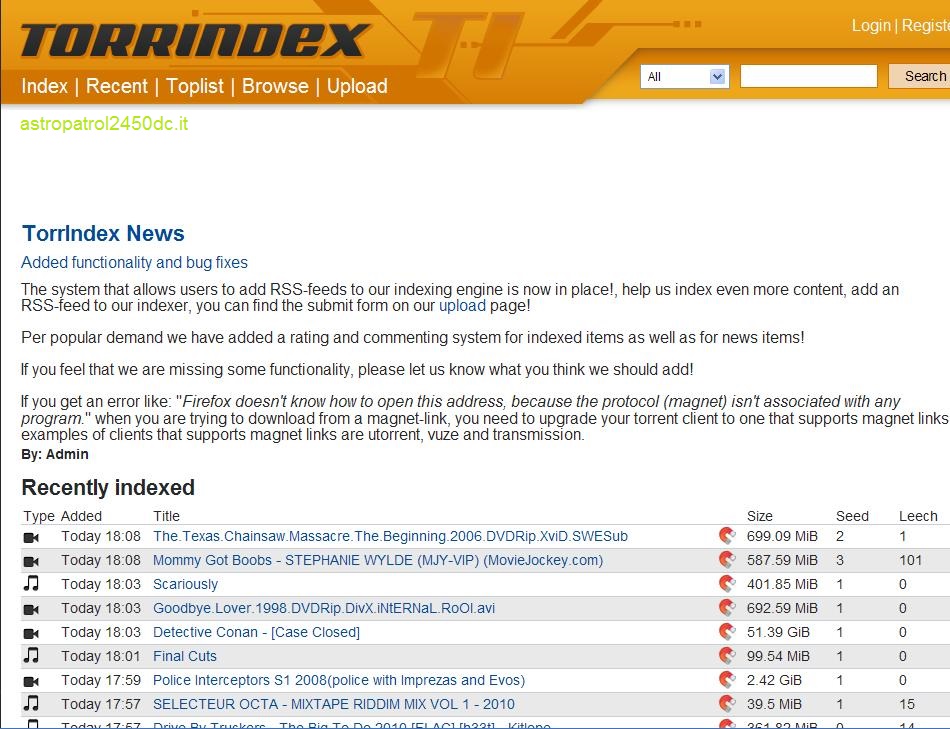
Task: Click the Seed column header
Action: pyautogui.click(x=852, y=516)
